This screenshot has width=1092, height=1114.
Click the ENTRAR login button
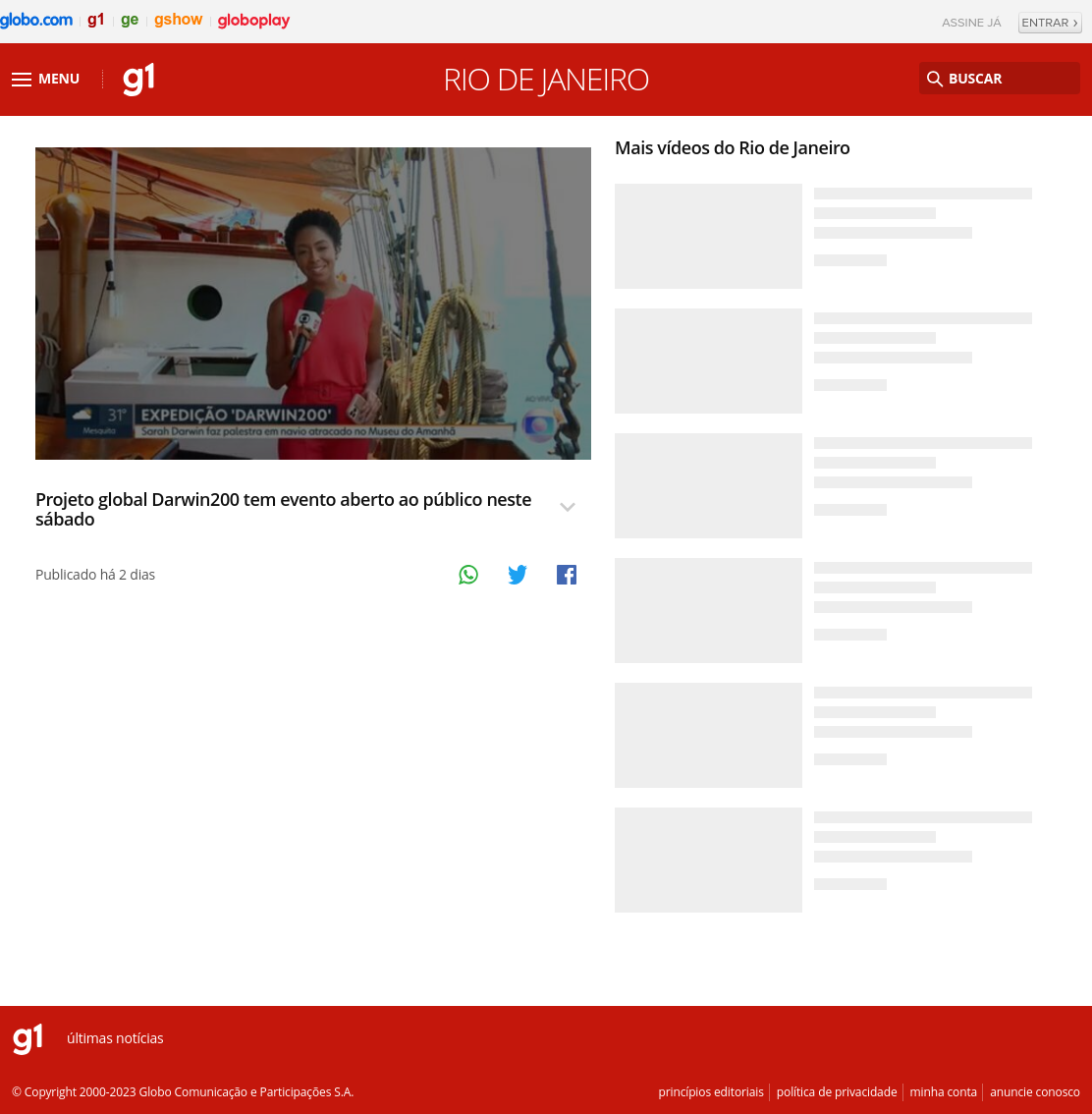(x=1050, y=23)
